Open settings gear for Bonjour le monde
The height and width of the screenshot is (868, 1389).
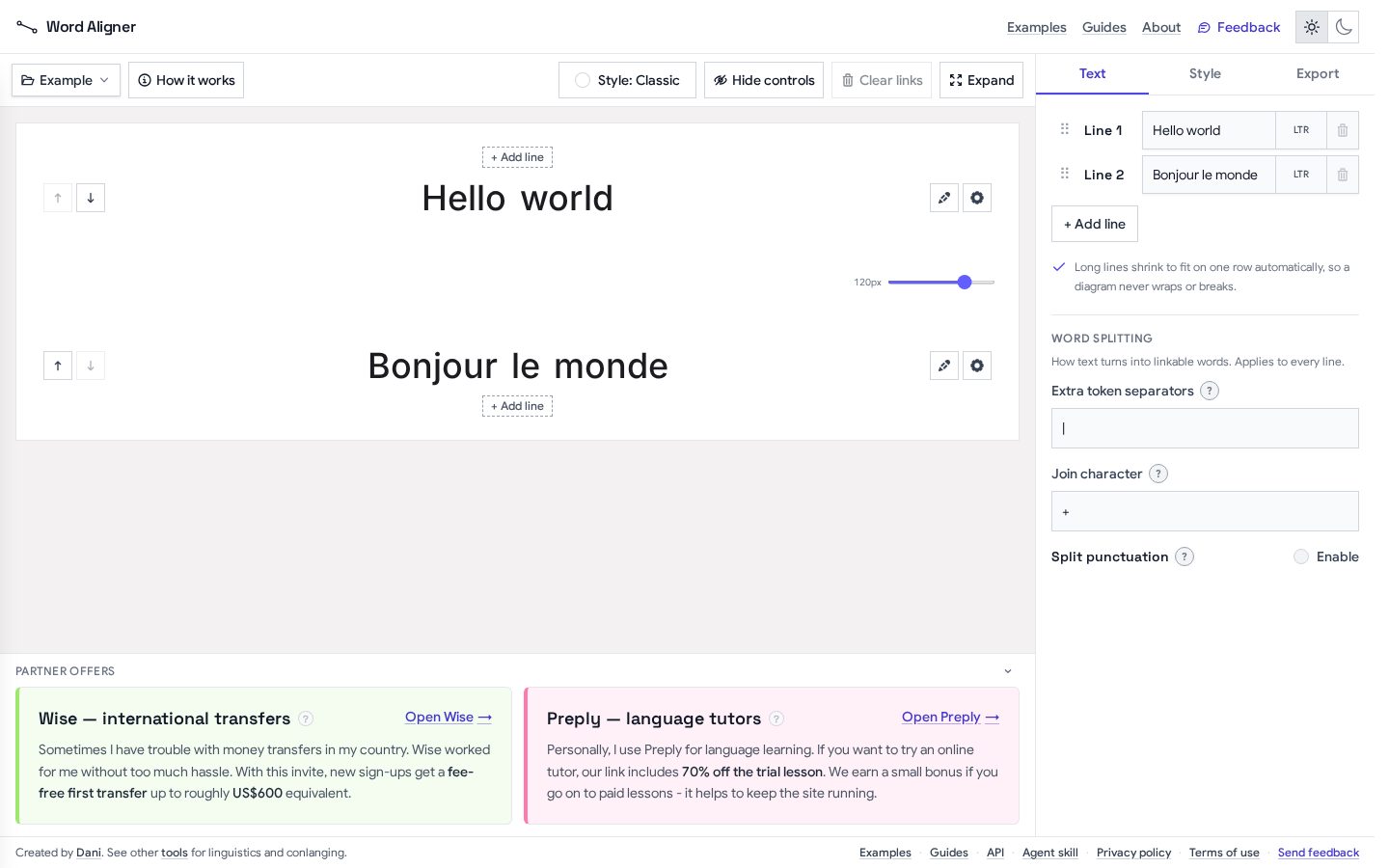click(x=977, y=366)
